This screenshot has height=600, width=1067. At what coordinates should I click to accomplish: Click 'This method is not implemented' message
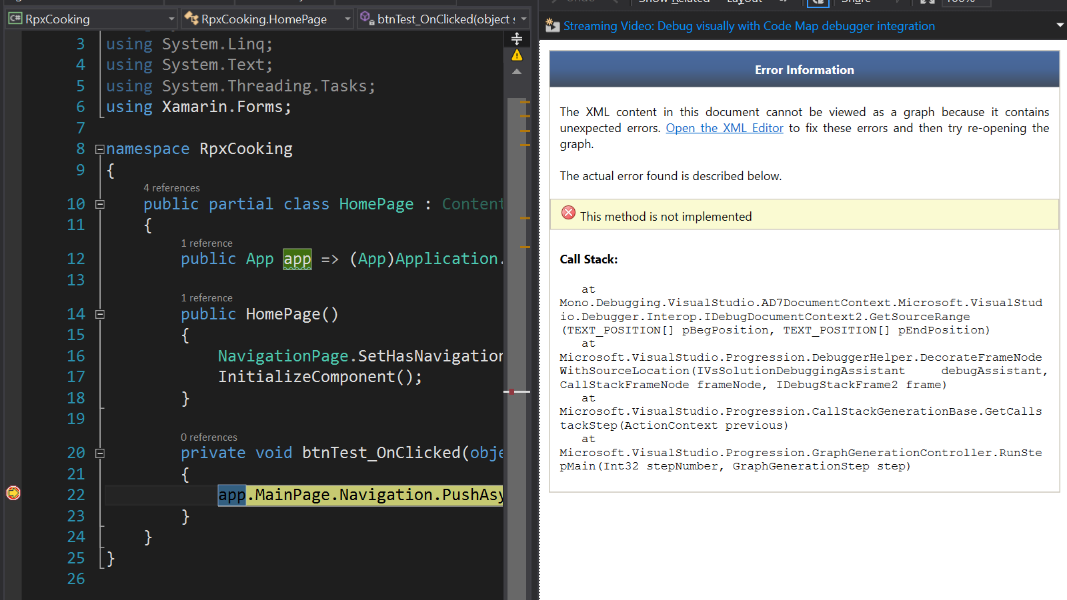point(666,216)
